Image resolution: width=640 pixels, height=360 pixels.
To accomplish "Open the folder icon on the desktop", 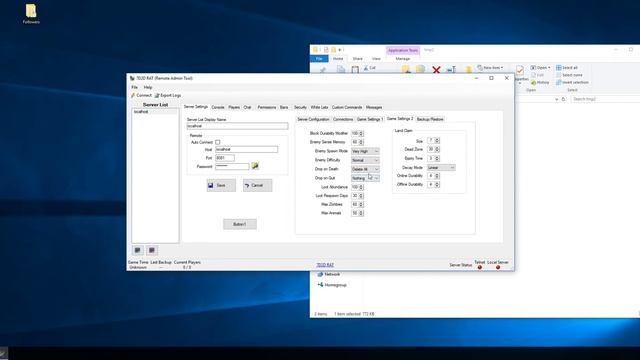I will coord(31,11).
